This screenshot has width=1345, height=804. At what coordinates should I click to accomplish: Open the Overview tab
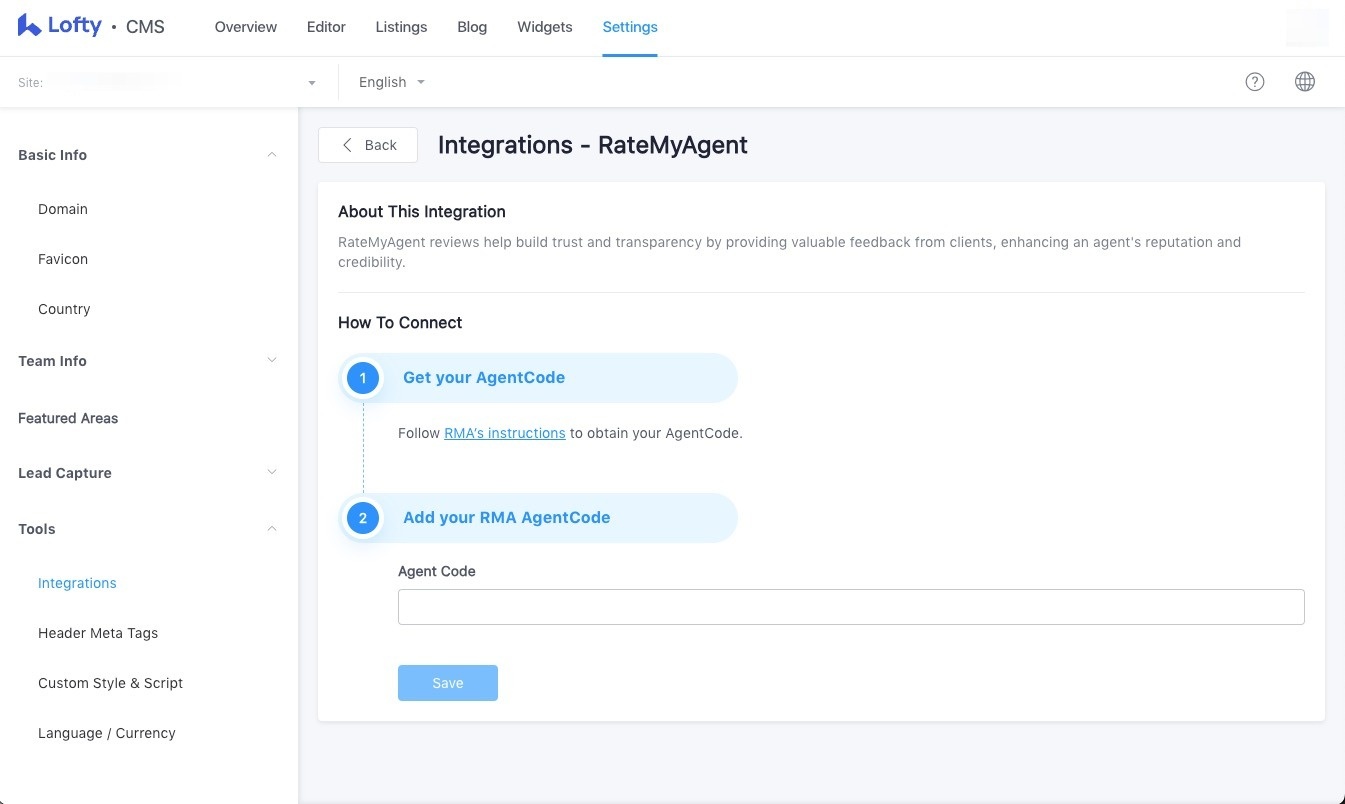click(x=246, y=27)
